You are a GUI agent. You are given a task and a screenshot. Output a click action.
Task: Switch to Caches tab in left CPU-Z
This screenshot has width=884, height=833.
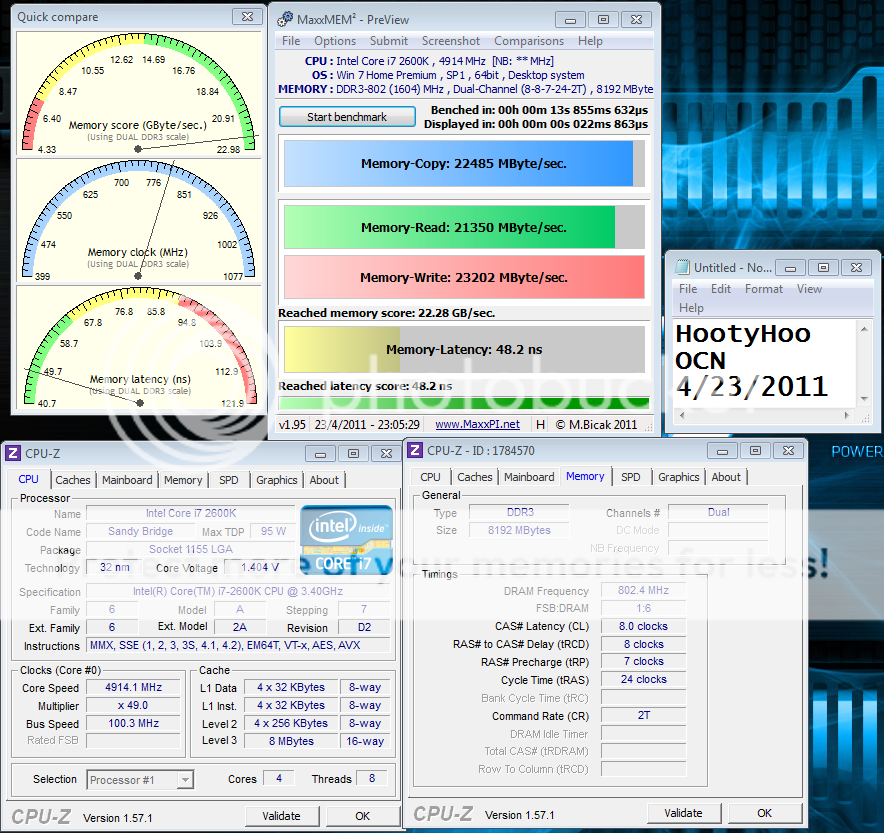(x=73, y=480)
